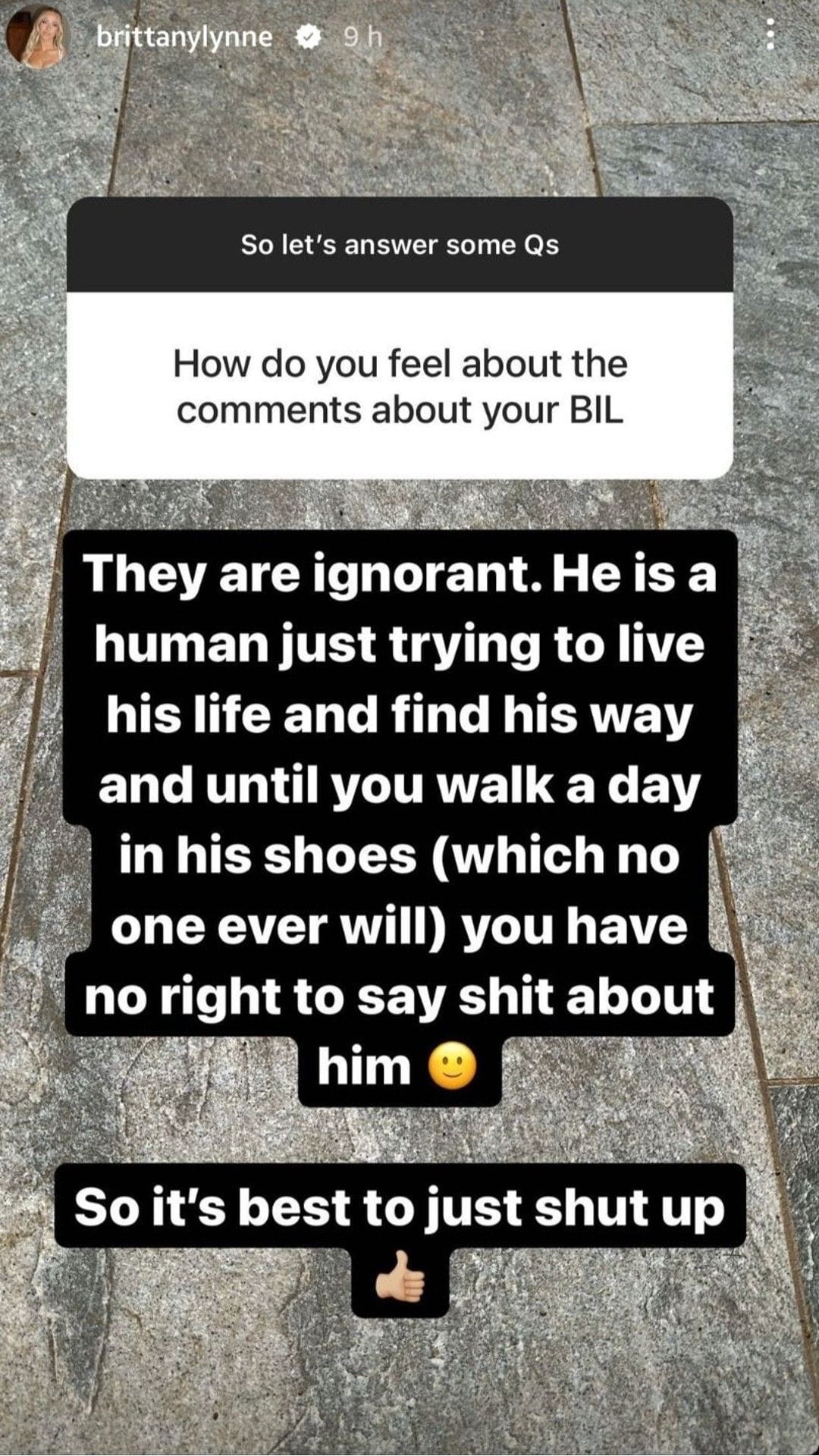Tap the question text about your BIL
Image resolution: width=819 pixels, height=1456 pixels.
click(x=400, y=387)
